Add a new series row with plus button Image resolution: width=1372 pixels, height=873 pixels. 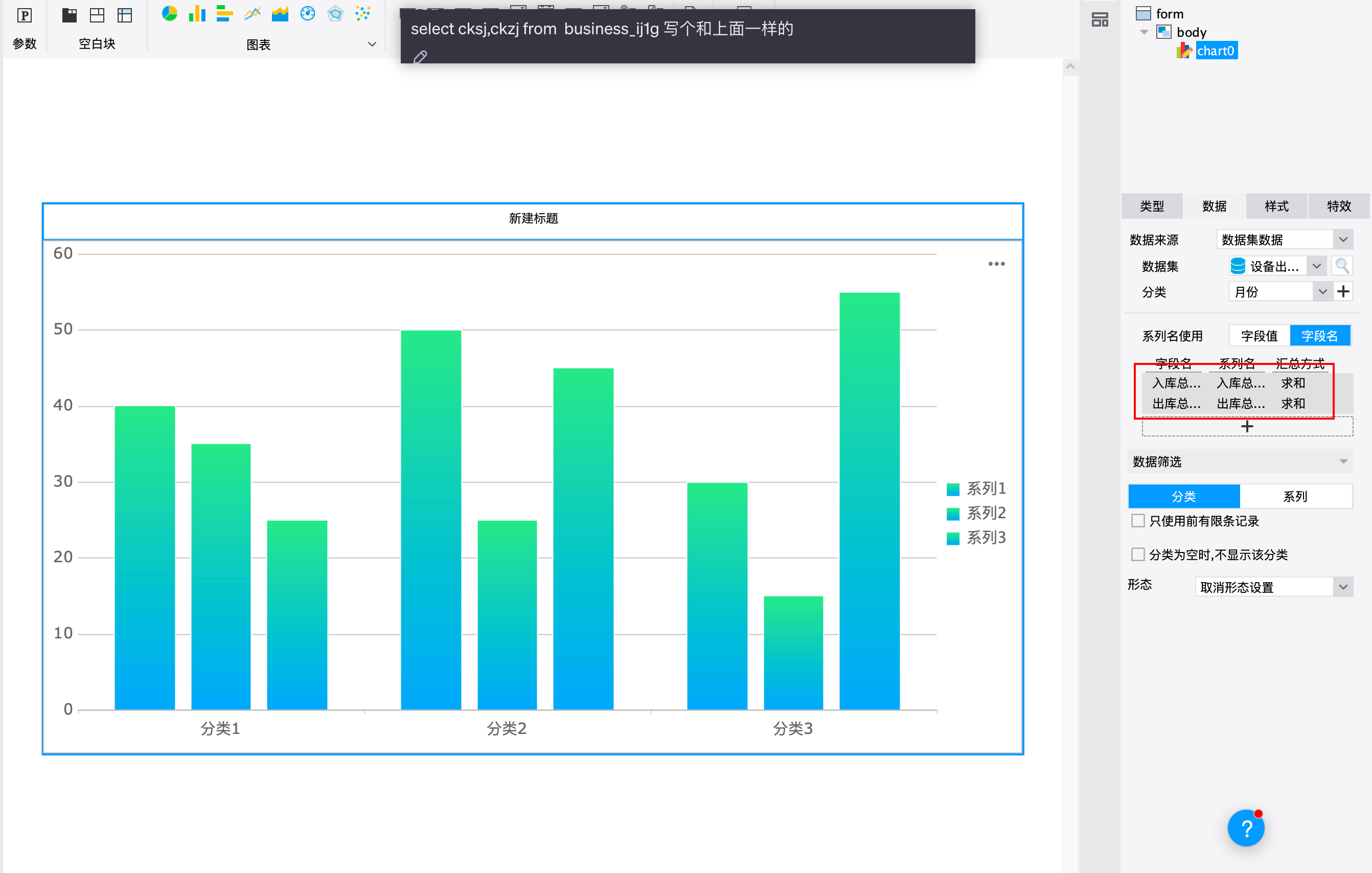click(1247, 427)
